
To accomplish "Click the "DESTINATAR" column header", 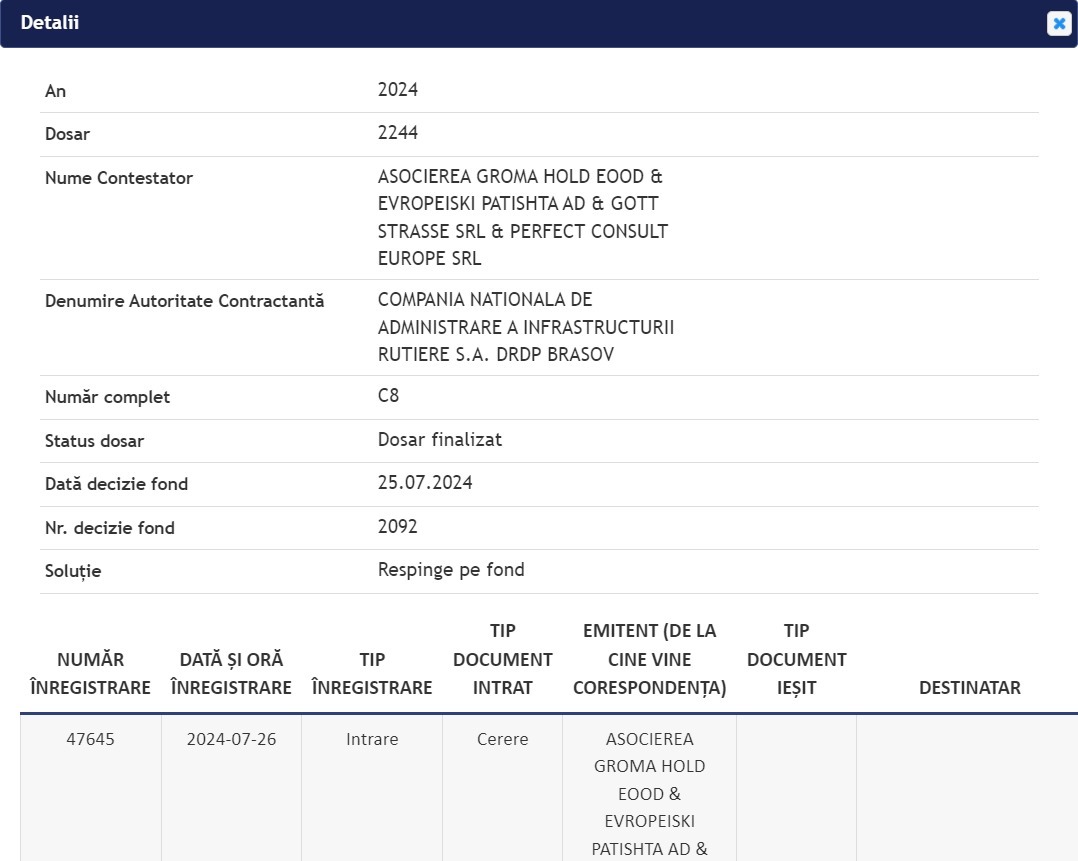I will click(969, 688).
